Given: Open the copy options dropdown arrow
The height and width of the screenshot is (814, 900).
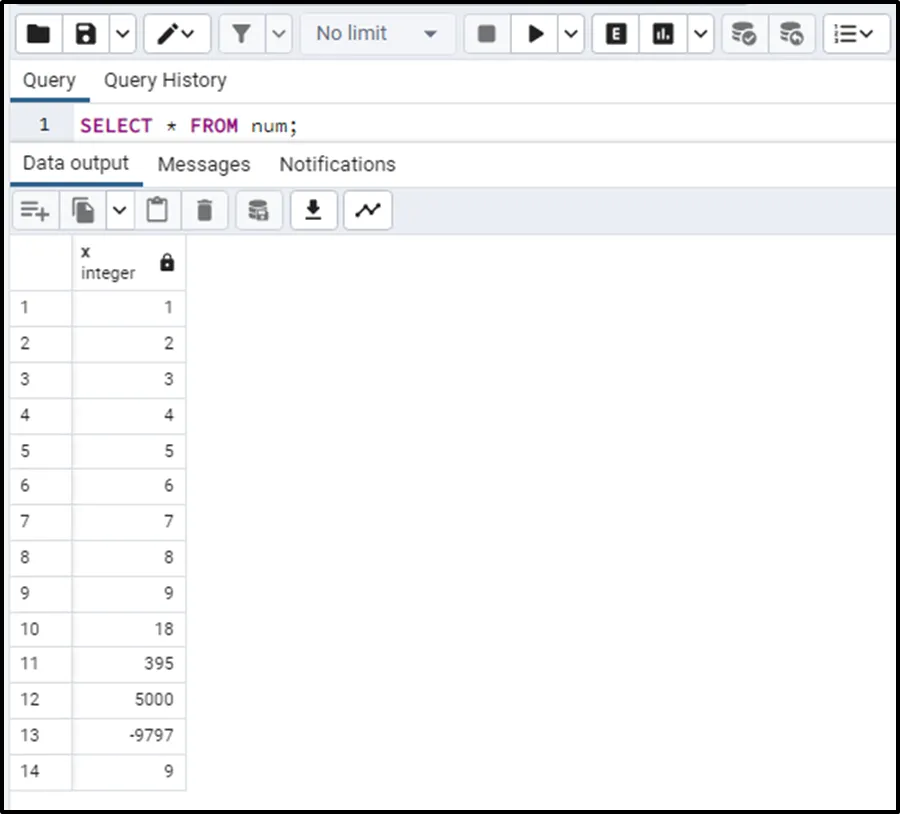Looking at the screenshot, I should tap(120, 210).
